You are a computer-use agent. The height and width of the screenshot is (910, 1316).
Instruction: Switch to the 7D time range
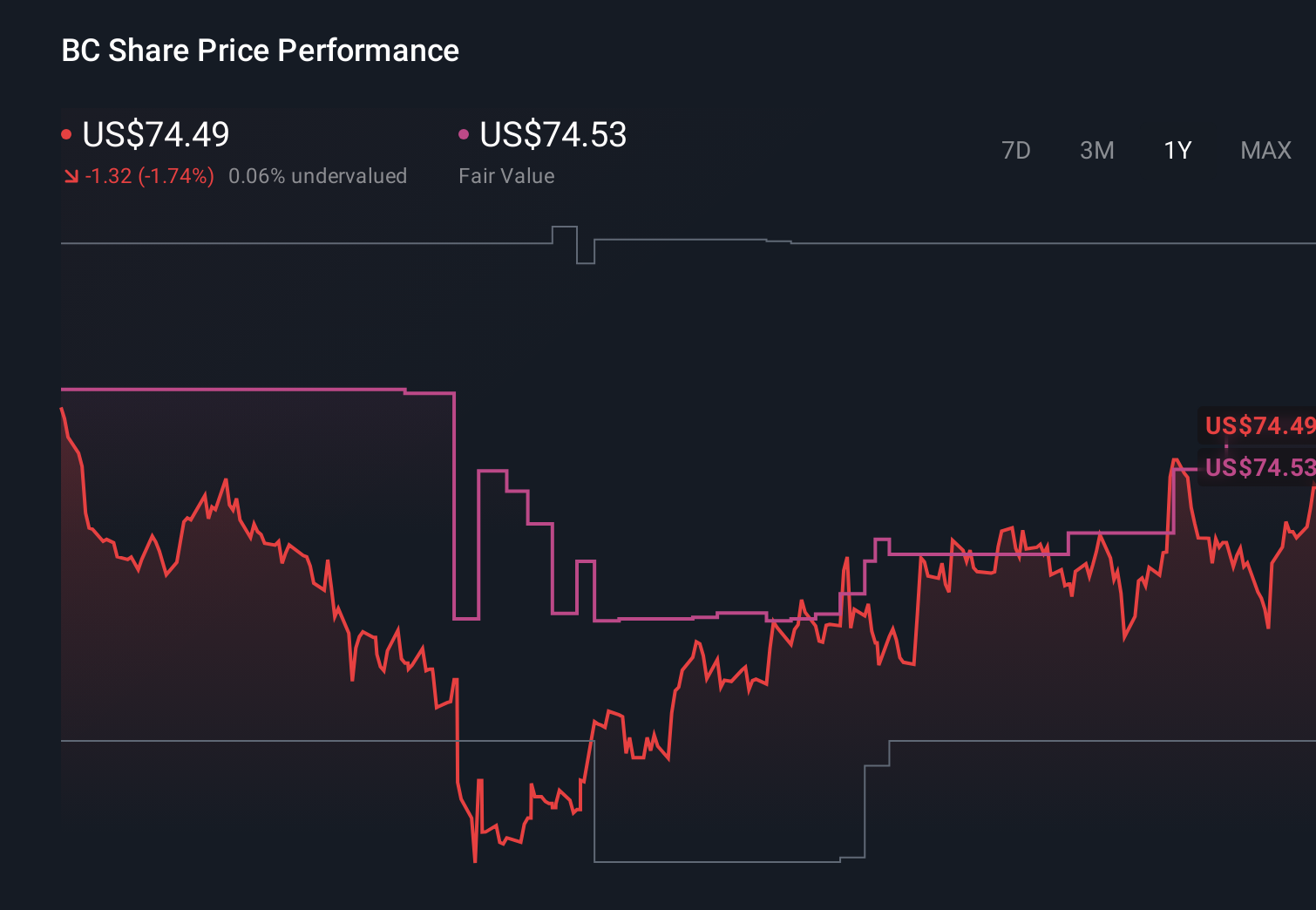tap(1016, 150)
